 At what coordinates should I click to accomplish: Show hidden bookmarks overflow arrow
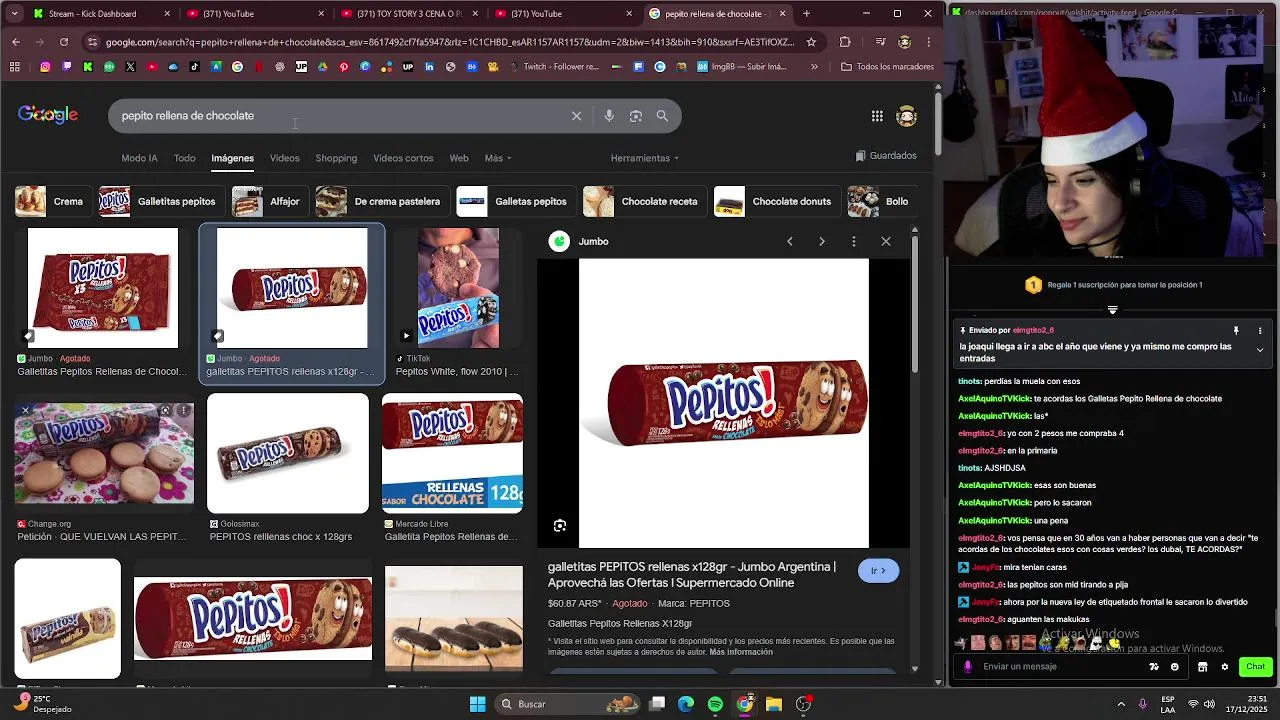click(x=814, y=67)
